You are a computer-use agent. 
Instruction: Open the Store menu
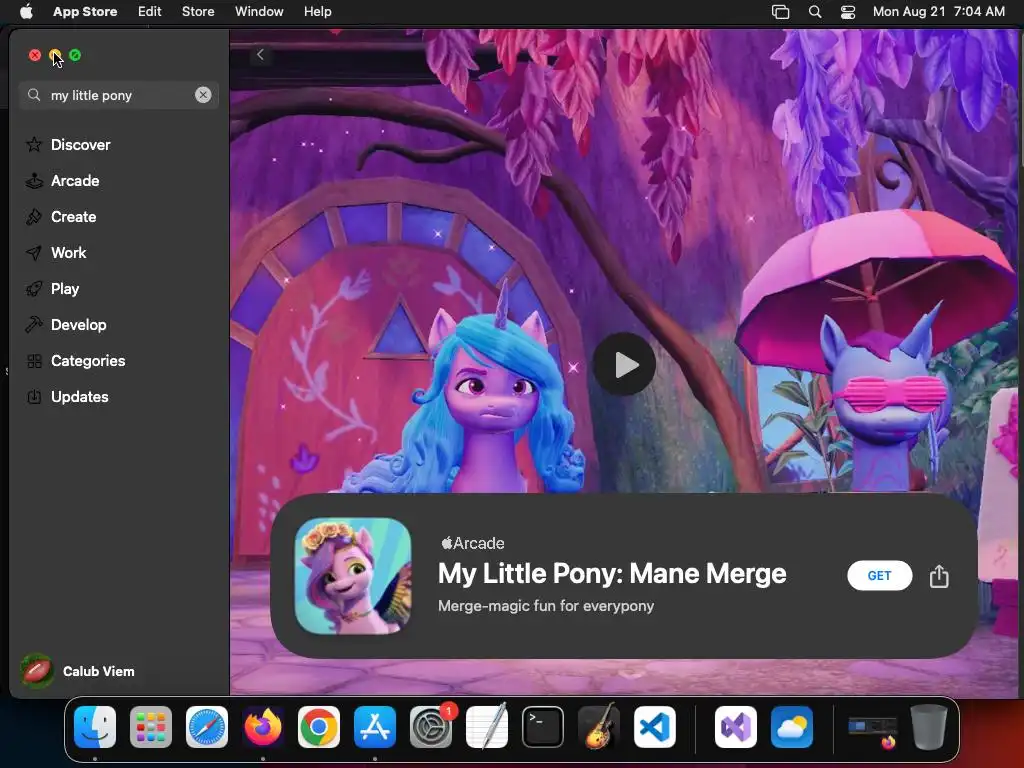click(198, 11)
